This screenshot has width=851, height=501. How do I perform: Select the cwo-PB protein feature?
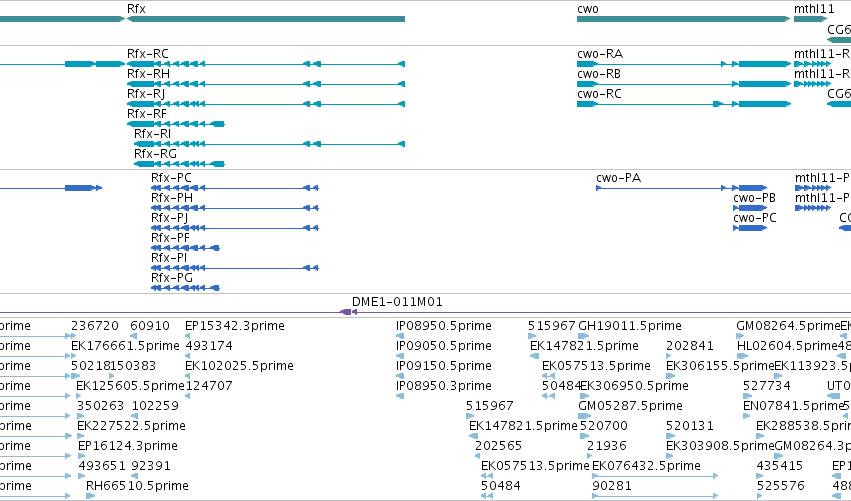pyautogui.click(x=754, y=198)
